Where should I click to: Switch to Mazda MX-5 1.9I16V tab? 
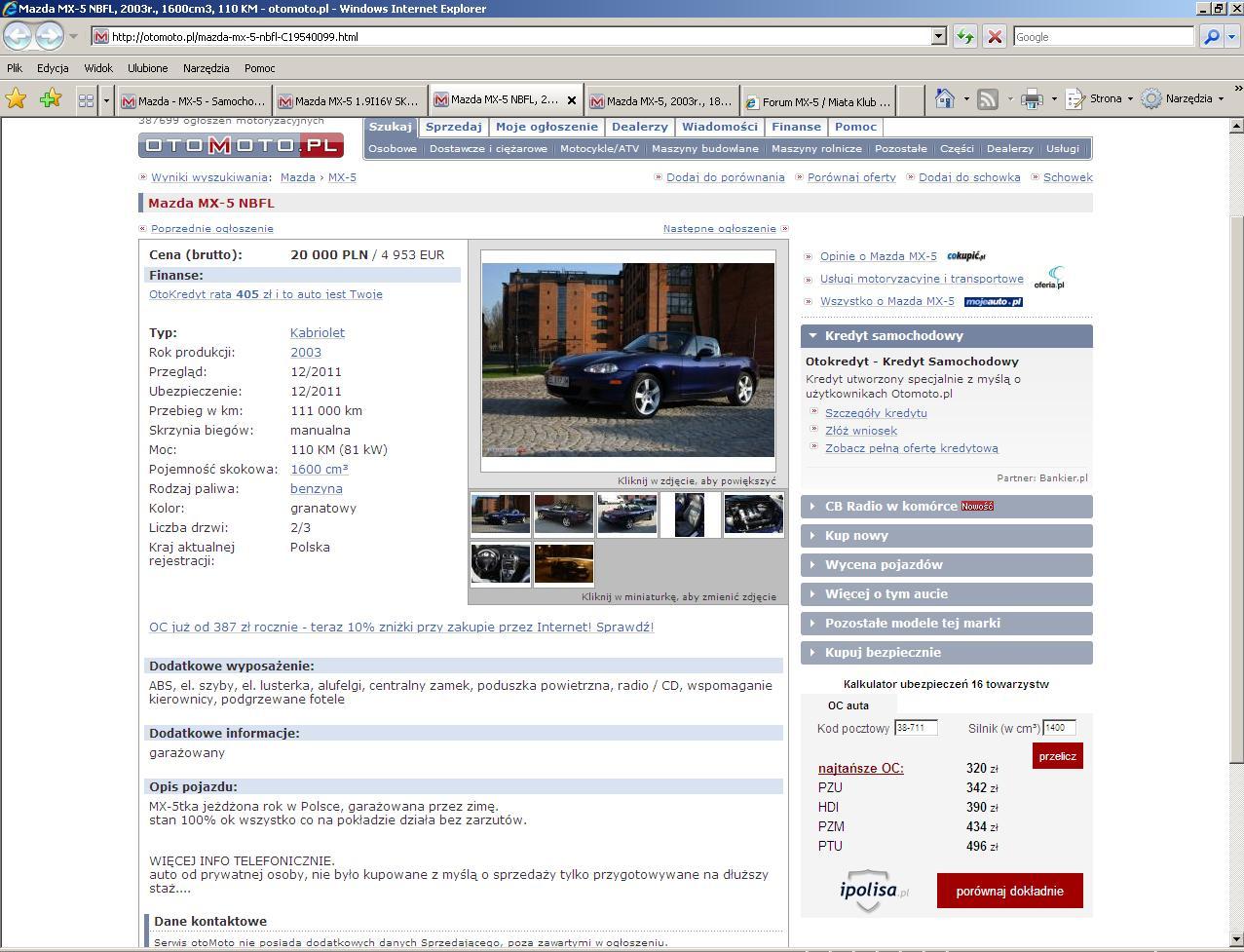tap(350, 100)
